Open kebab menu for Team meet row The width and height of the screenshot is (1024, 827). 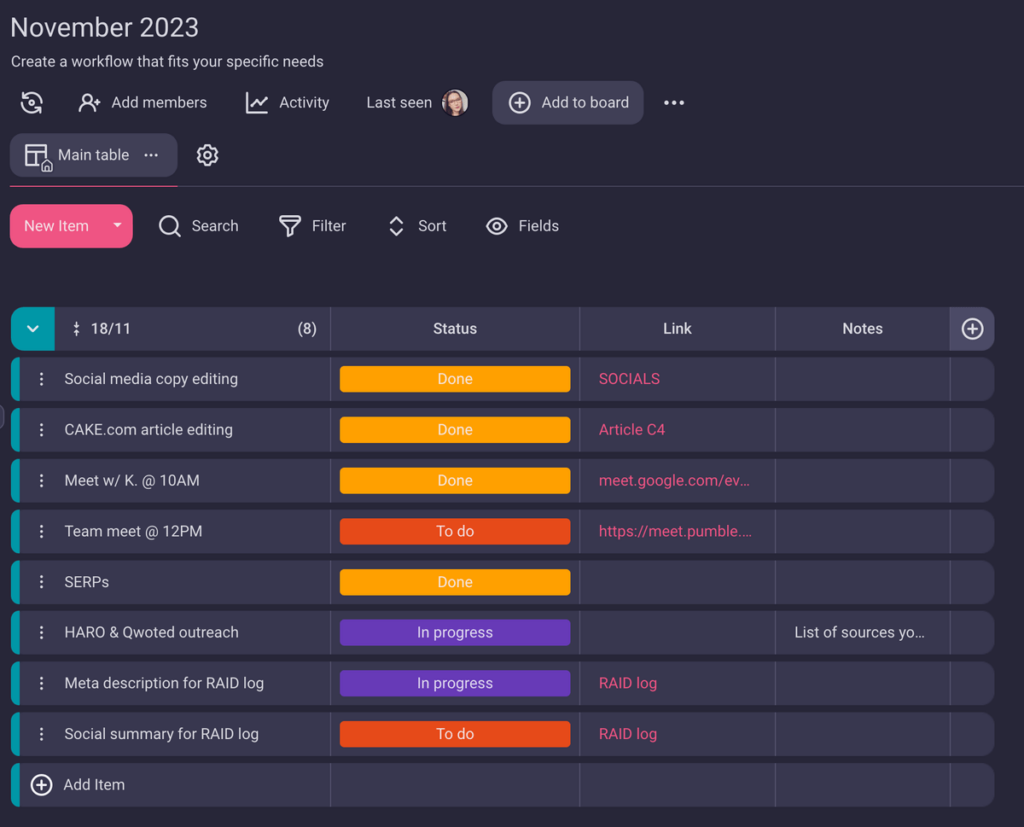(x=39, y=531)
